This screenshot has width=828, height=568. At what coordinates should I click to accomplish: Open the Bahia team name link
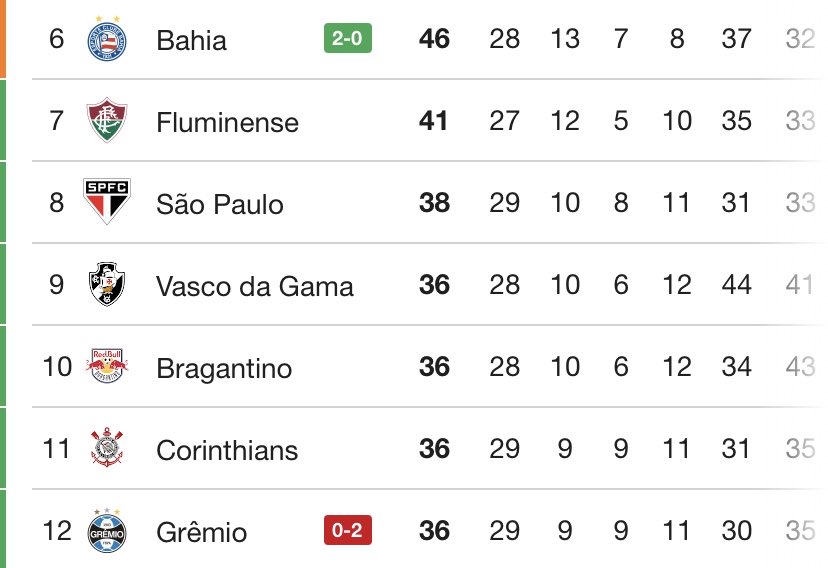191,40
